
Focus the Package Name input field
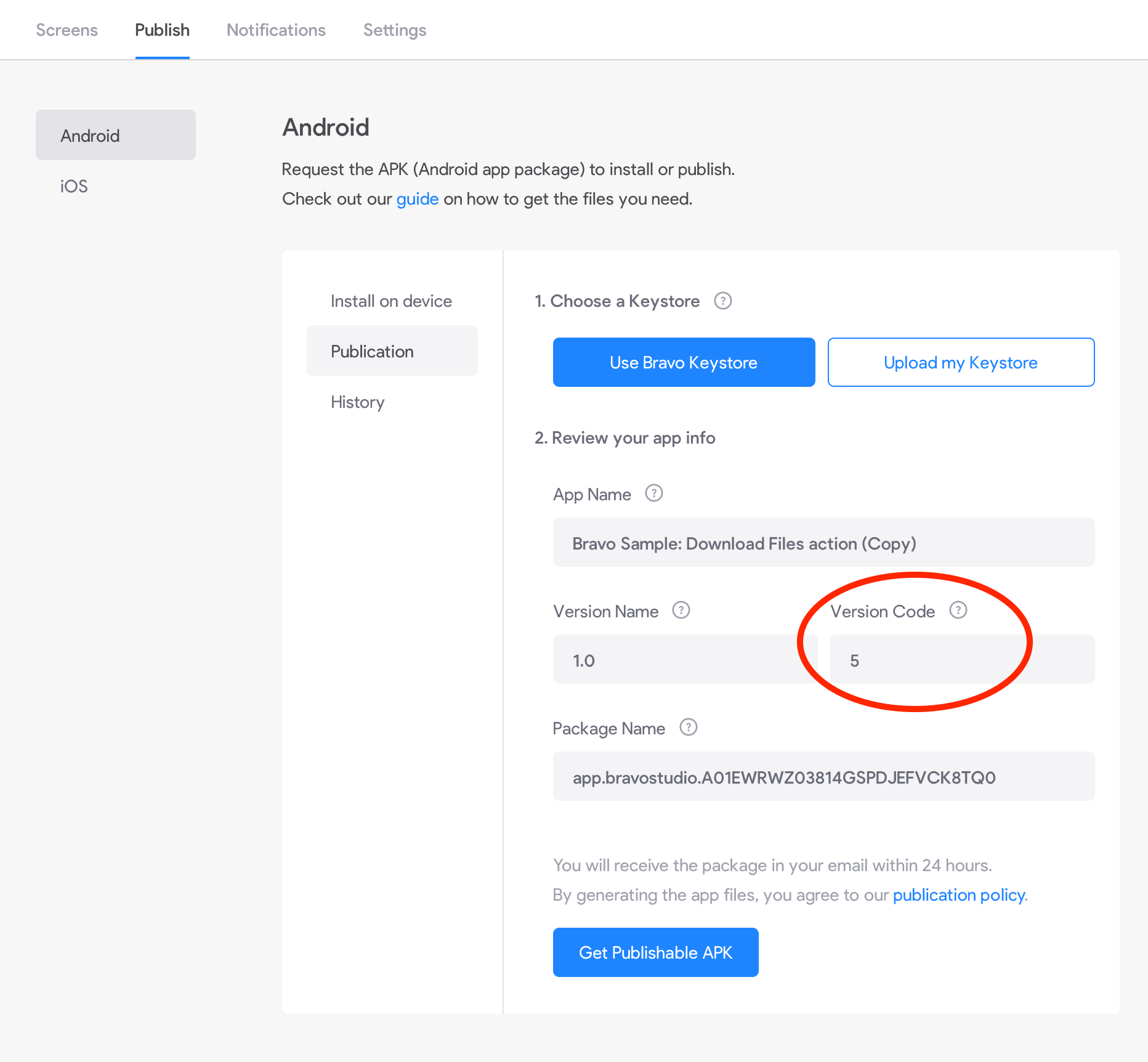click(823, 776)
